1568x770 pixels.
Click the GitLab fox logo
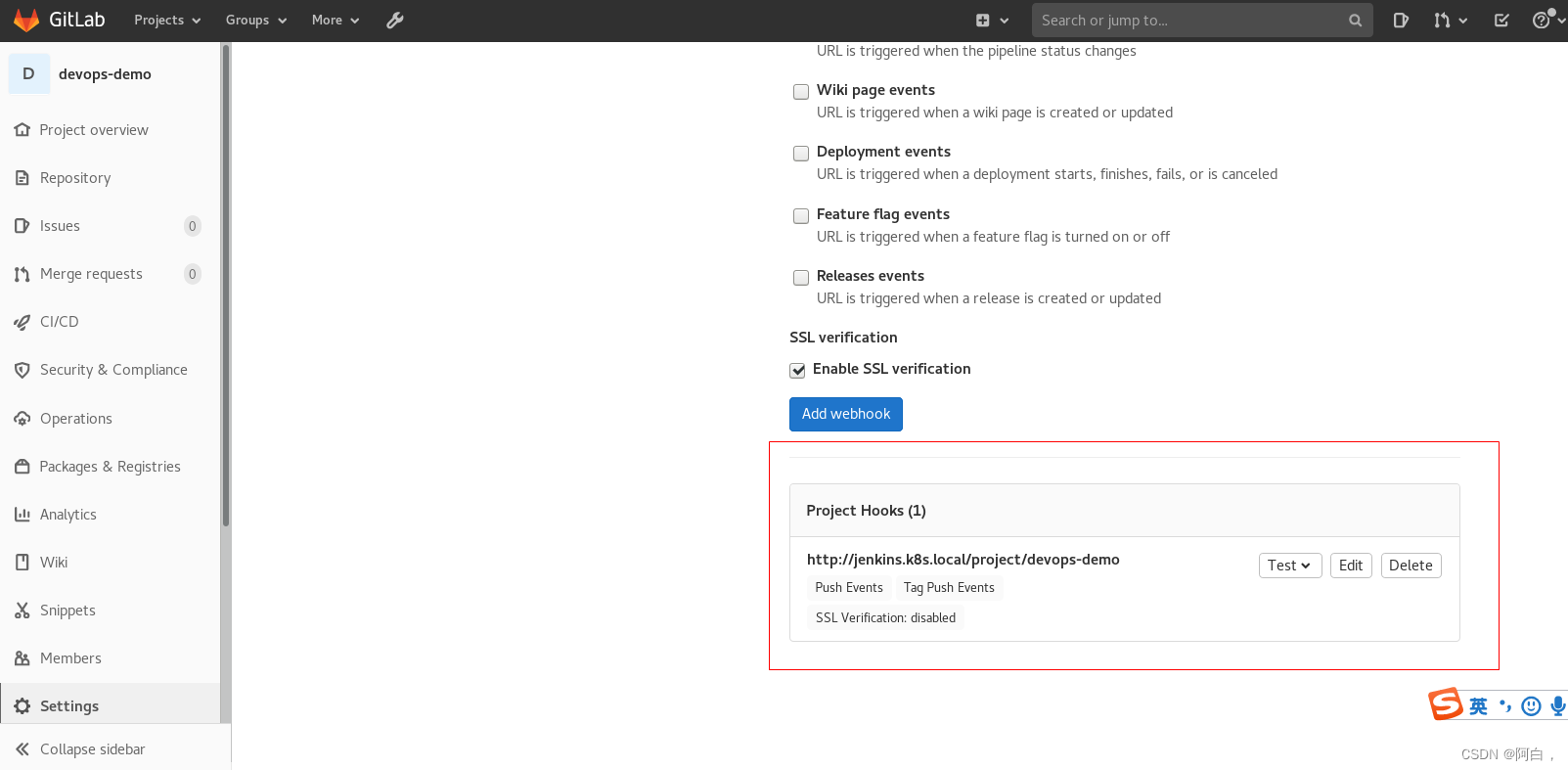pyautogui.click(x=26, y=20)
